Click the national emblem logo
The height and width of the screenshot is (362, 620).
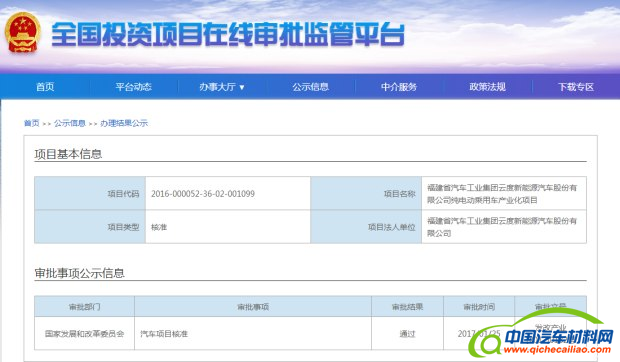coord(23,33)
